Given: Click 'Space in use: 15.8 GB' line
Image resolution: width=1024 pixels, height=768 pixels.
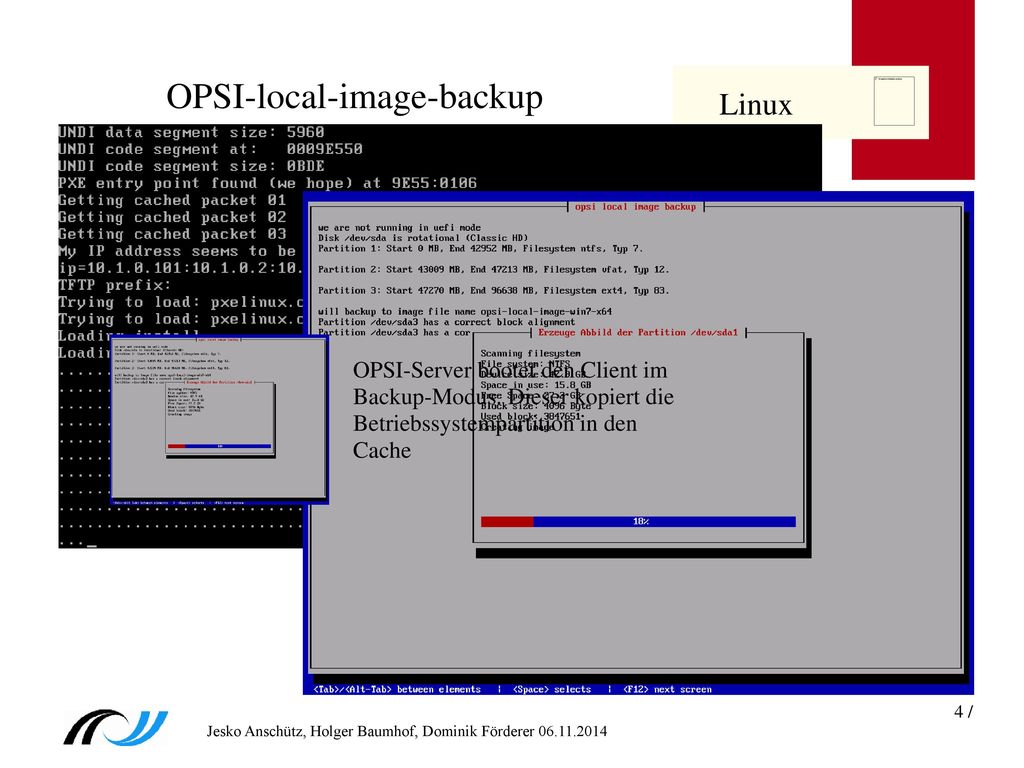Looking at the screenshot, I should click(x=536, y=385).
